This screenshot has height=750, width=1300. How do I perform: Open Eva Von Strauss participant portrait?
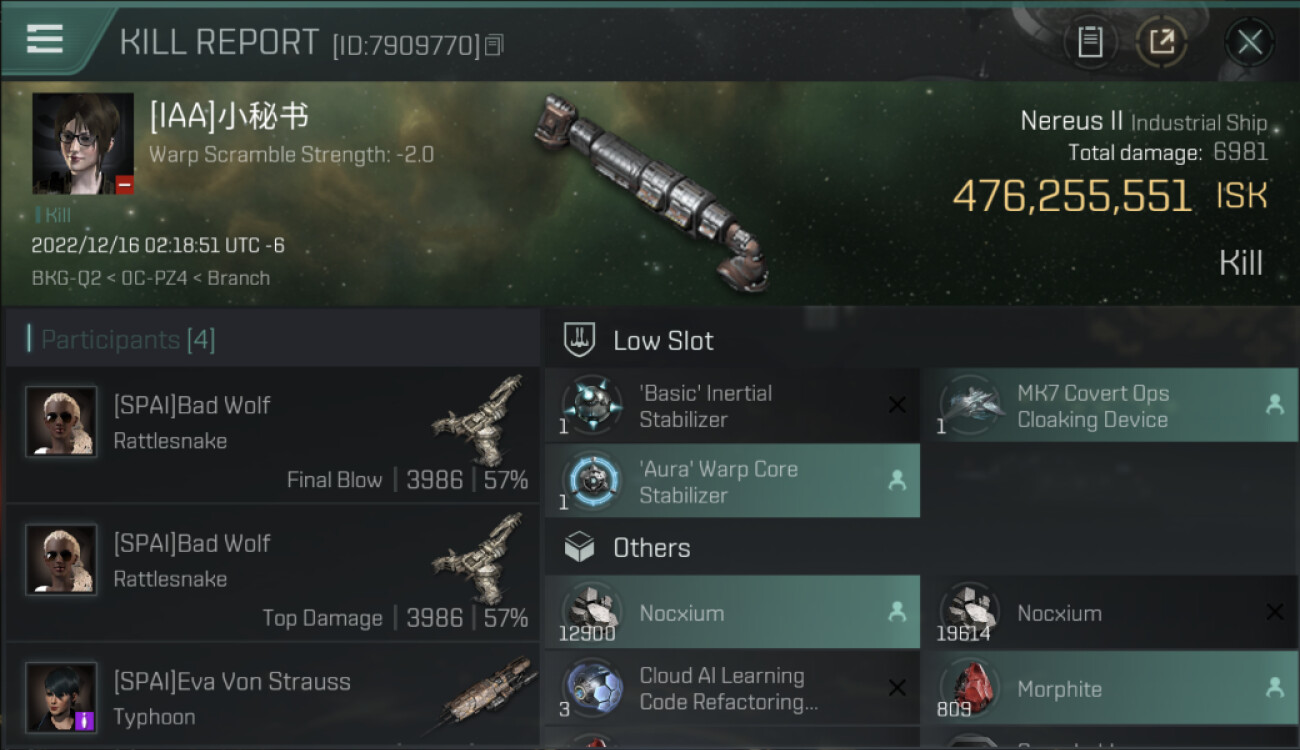[61, 697]
